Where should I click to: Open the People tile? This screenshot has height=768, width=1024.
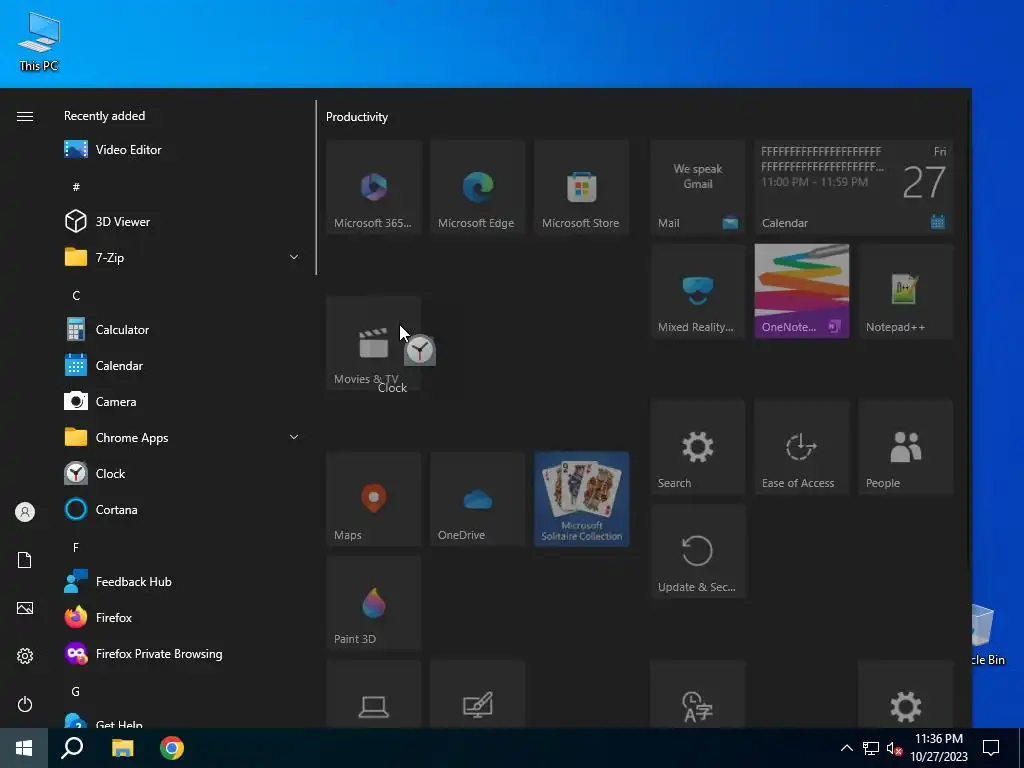click(x=906, y=447)
